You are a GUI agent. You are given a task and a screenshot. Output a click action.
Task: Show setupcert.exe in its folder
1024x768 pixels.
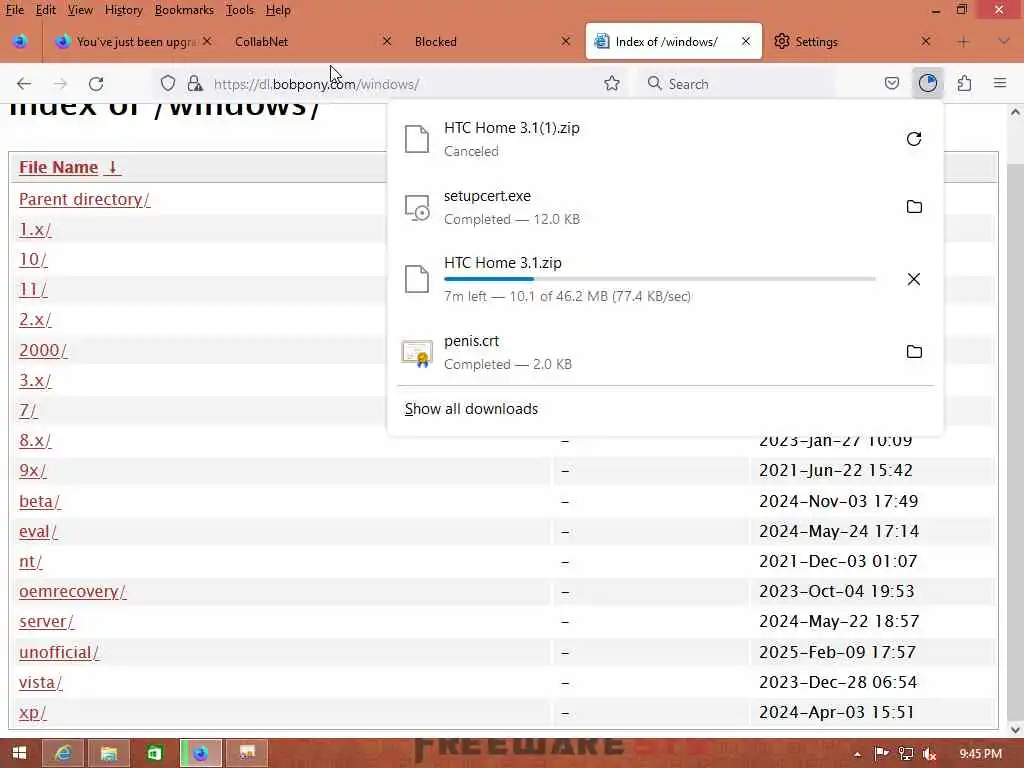pyautogui.click(x=914, y=207)
